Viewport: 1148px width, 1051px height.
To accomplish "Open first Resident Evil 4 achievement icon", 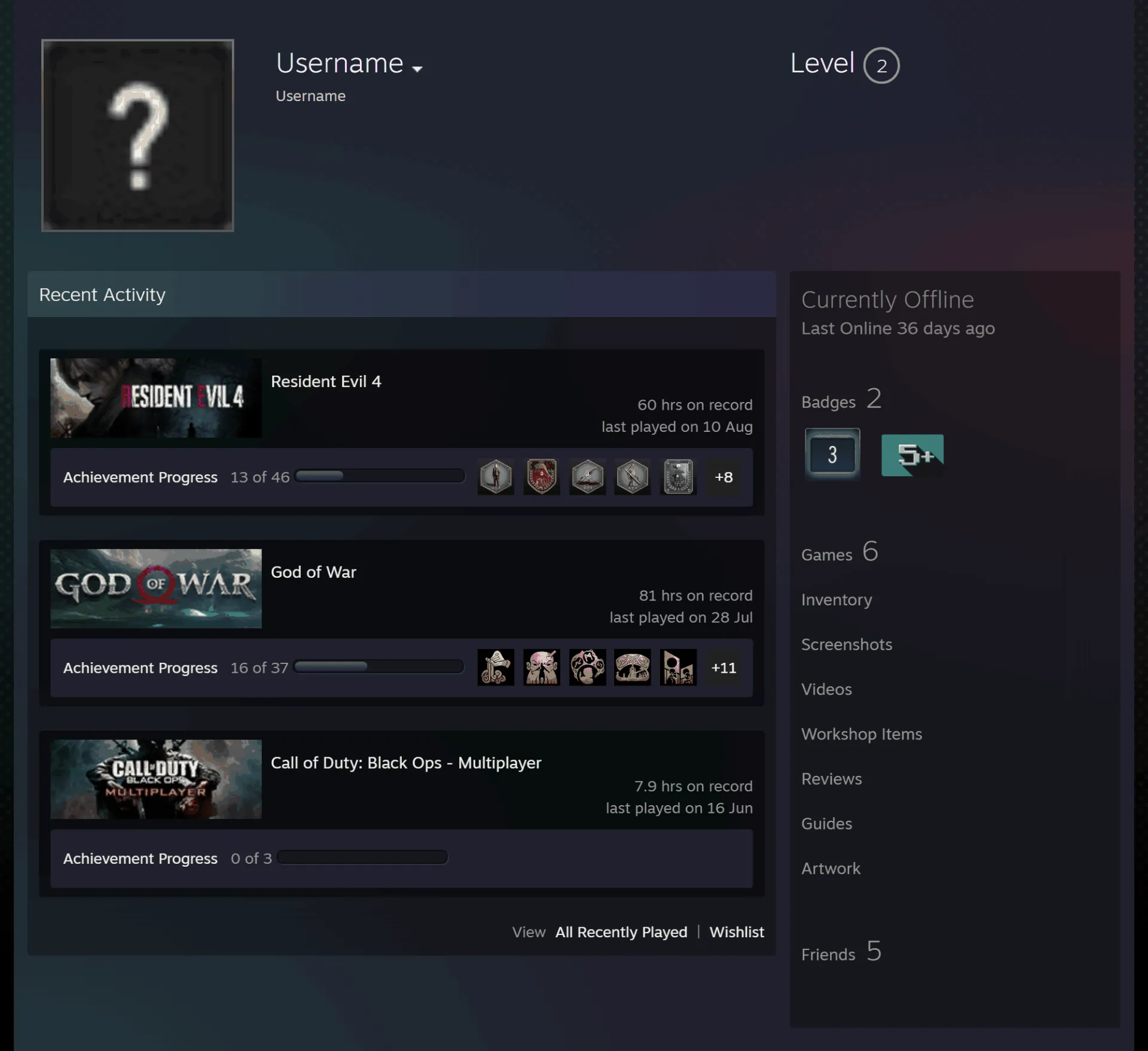I will pos(496,477).
